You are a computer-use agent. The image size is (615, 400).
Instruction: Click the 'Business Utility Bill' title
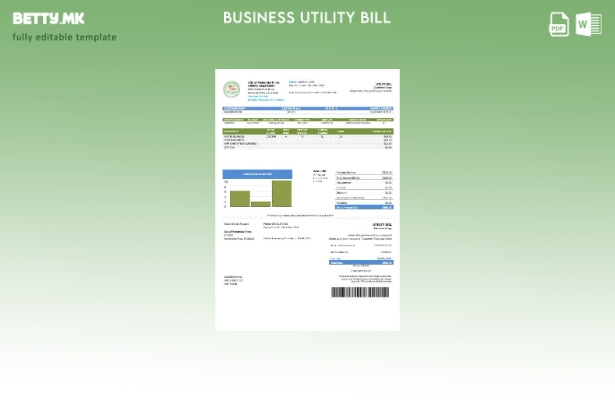pyautogui.click(x=307, y=18)
